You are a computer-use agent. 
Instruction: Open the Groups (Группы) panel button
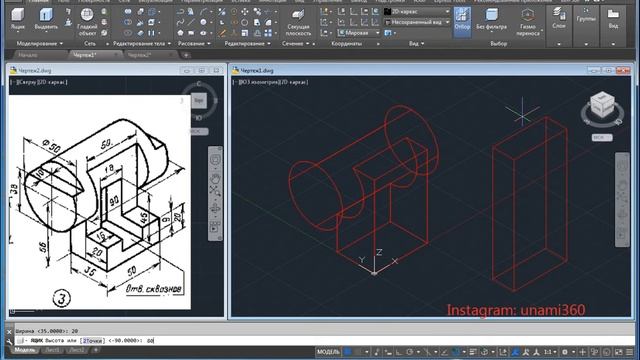click(586, 16)
